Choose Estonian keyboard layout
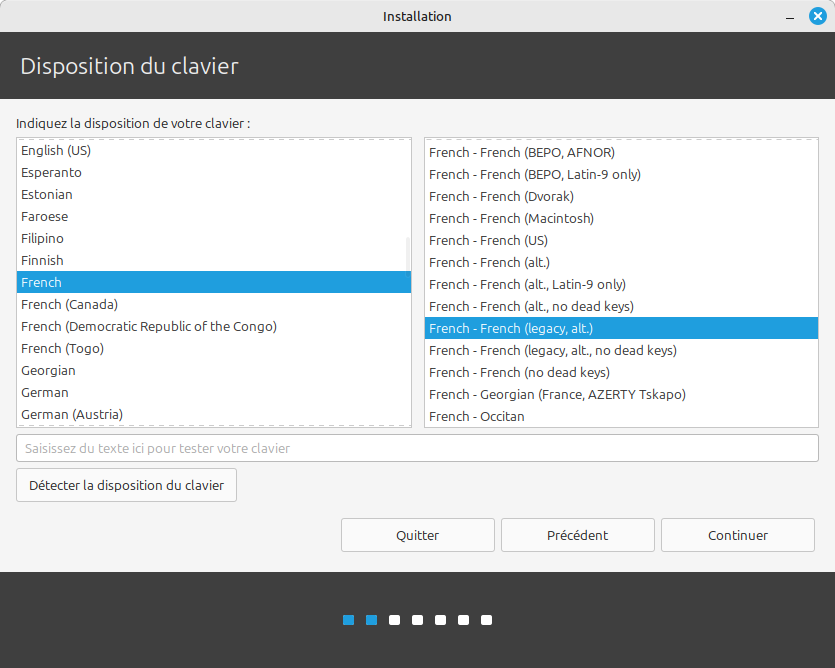Image resolution: width=835 pixels, height=668 pixels. (214, 194)
